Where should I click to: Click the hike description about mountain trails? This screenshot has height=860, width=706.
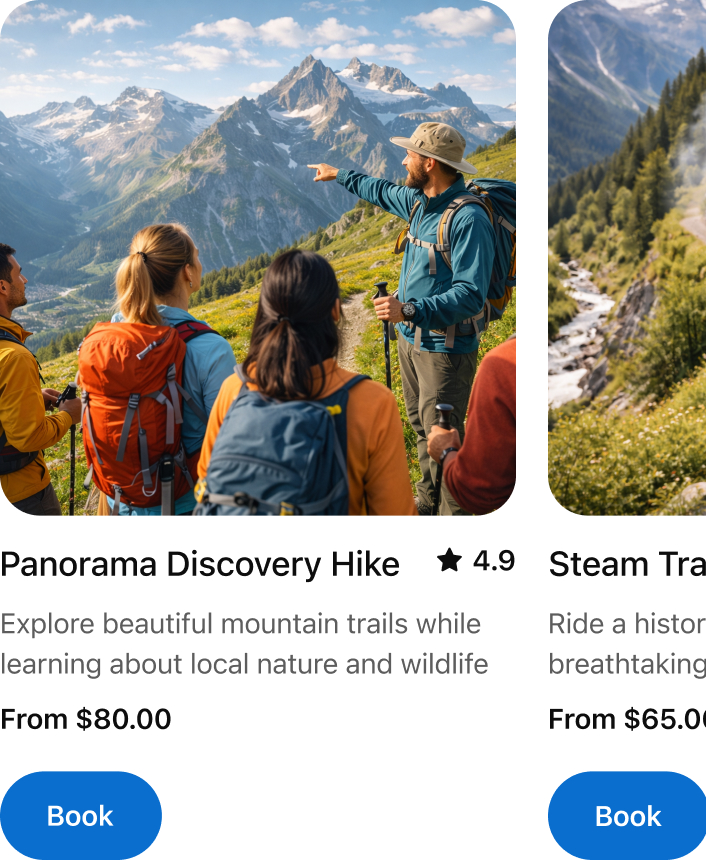(240, 644)
